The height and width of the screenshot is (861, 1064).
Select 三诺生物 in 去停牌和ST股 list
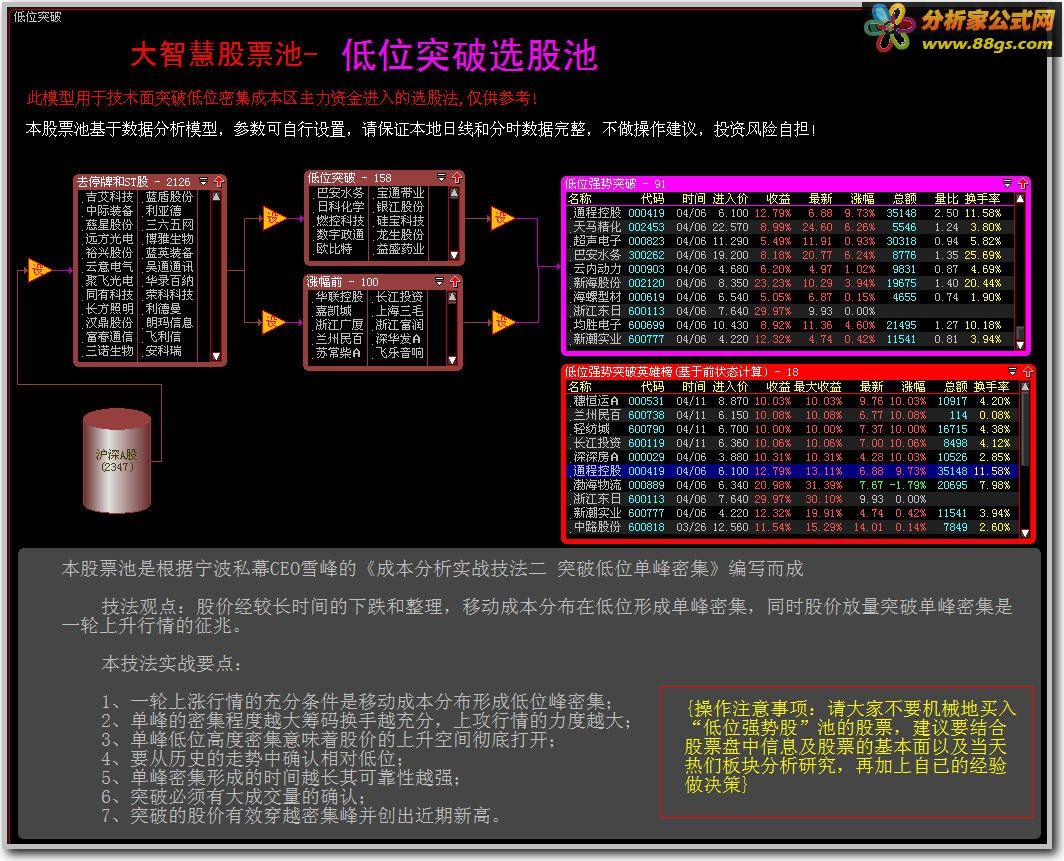109,351
